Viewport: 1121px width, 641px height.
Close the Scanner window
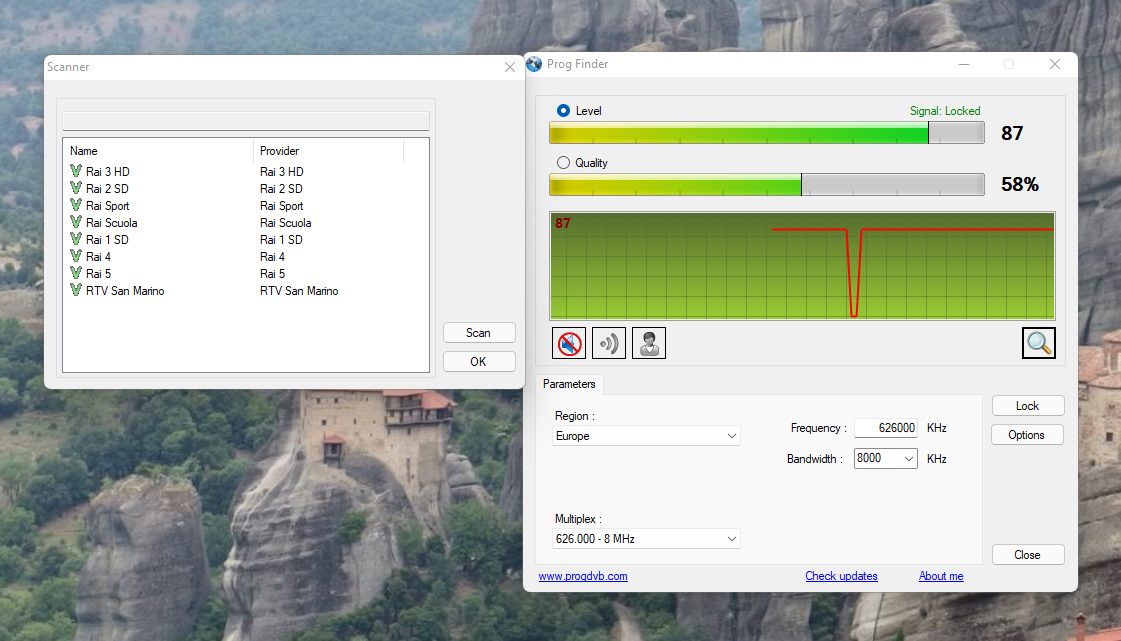[510, 67]
